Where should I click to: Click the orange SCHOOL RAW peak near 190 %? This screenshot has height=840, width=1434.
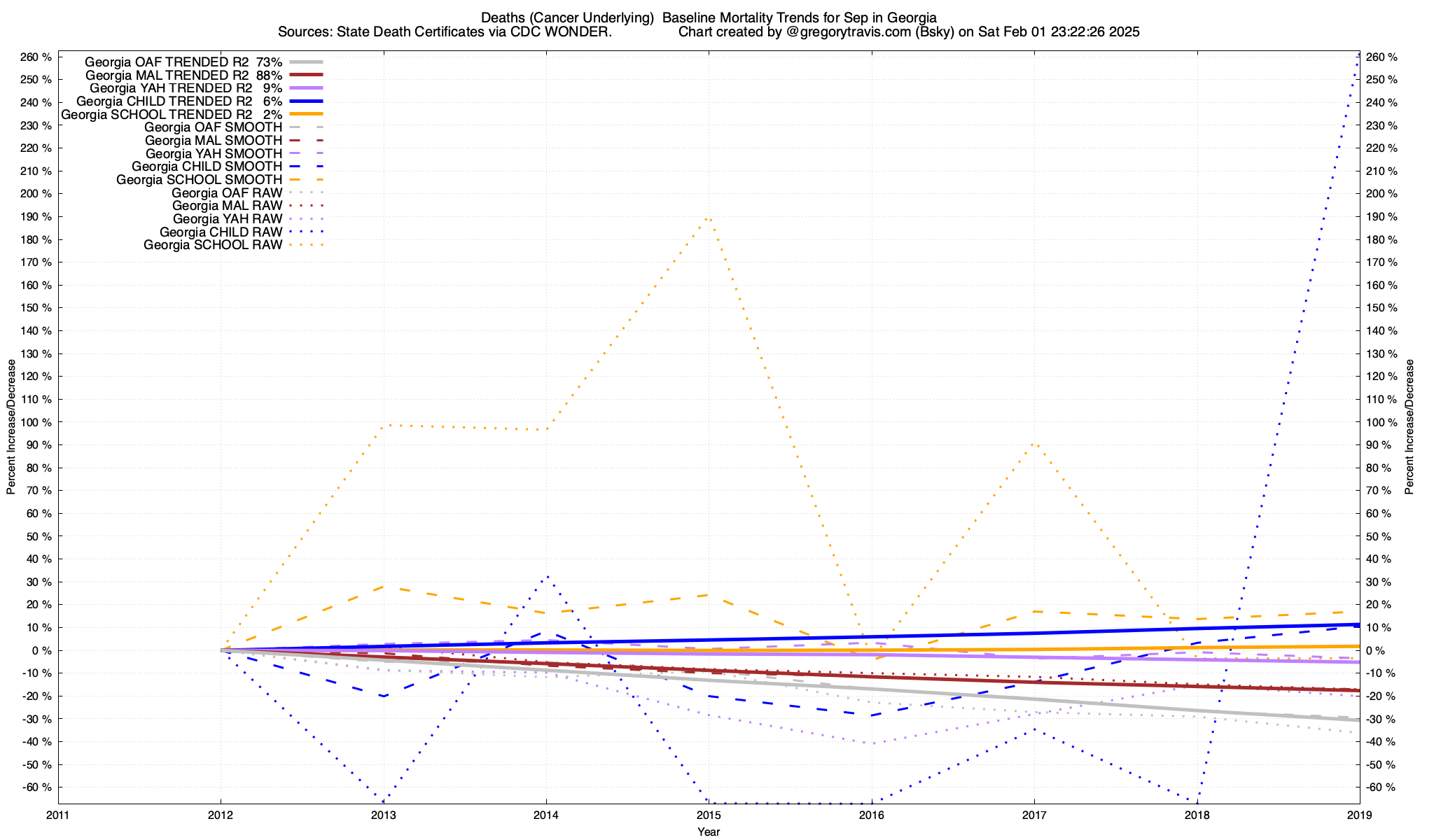click(x=709, y=218)
